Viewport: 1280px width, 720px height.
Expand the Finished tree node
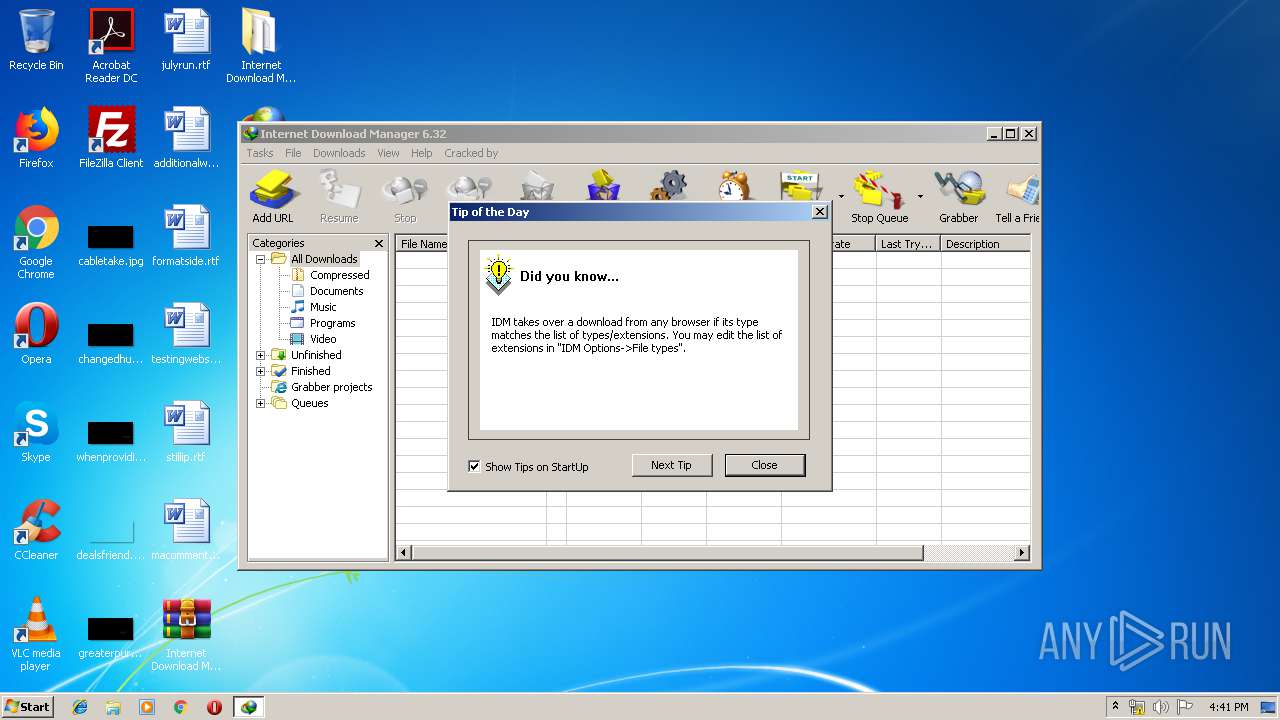260,371
